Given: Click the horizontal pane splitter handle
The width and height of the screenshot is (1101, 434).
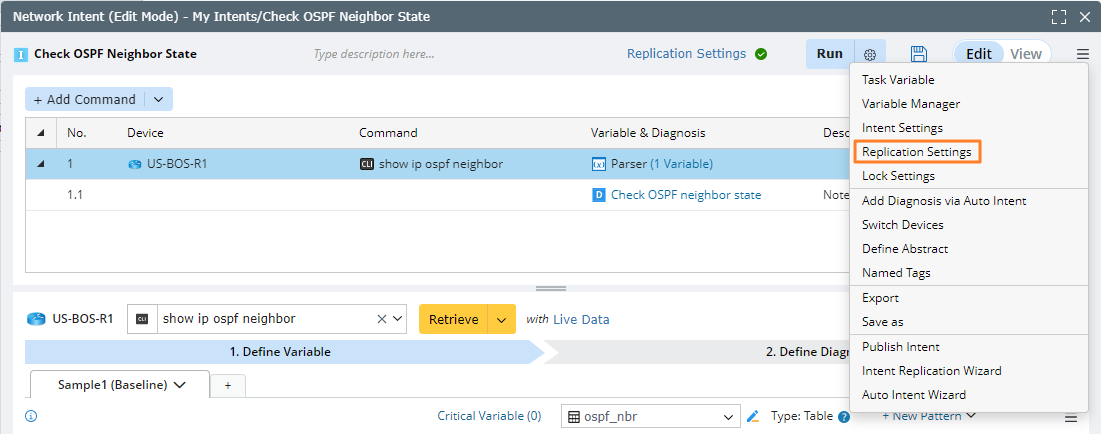Looking at the screenshot, I should click(551, 288).
